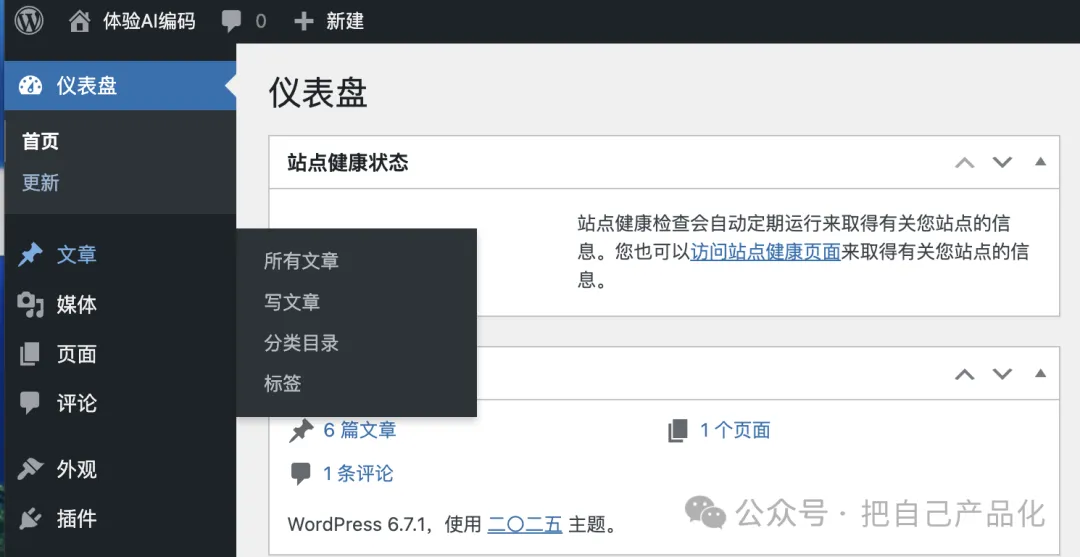Open the WordPress logo menu
1080x557 pixels.
click(x=29, y=21)
